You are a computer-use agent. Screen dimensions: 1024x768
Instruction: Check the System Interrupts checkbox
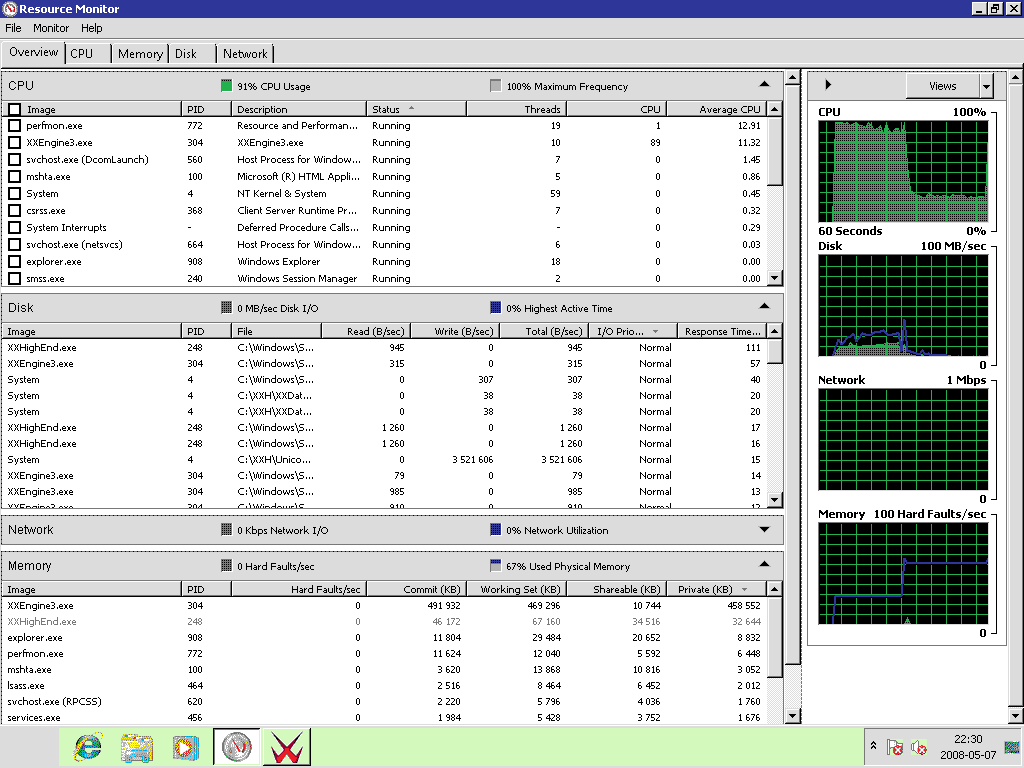[14, 227]
